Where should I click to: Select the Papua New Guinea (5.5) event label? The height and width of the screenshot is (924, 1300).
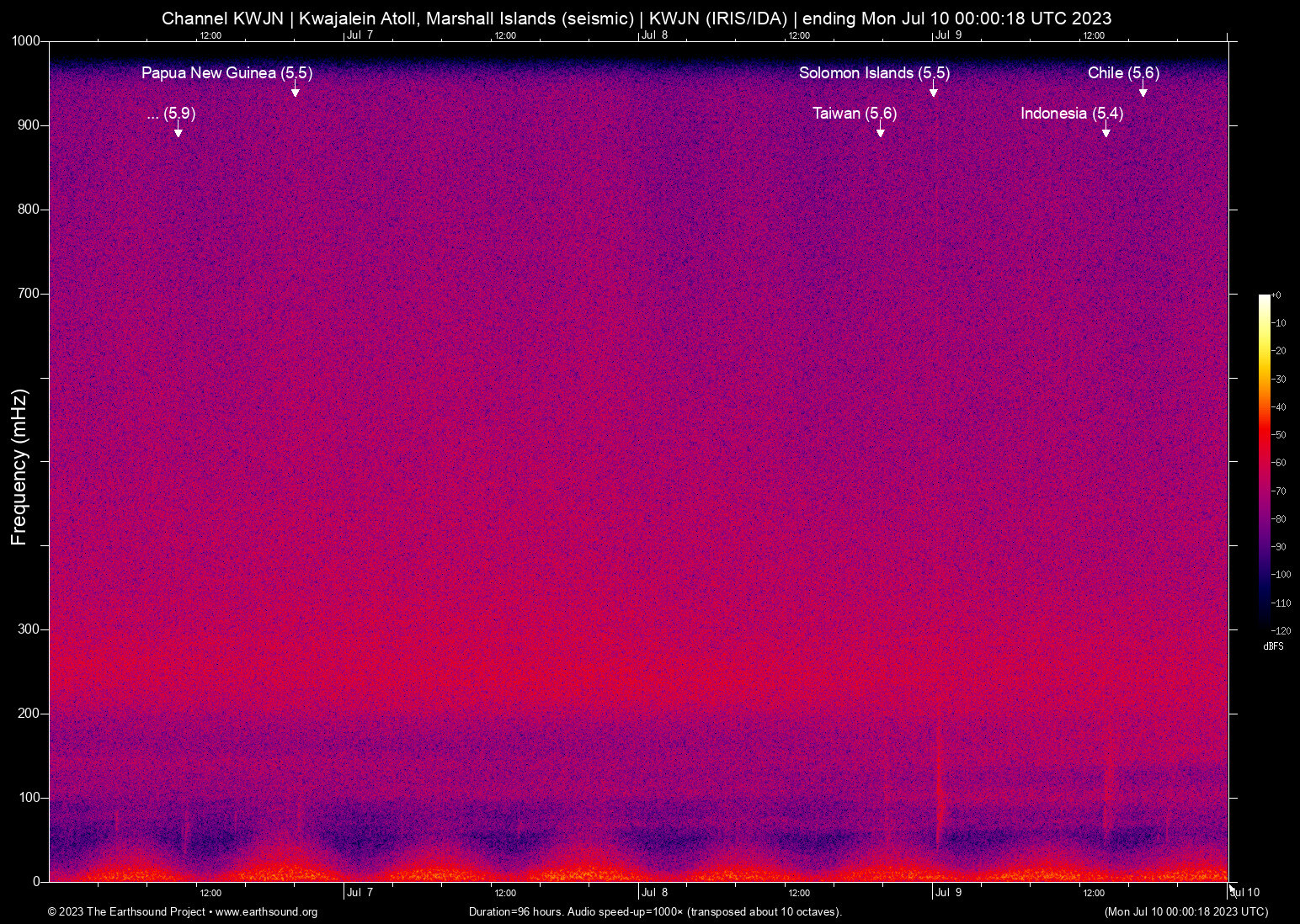point(226,73)
